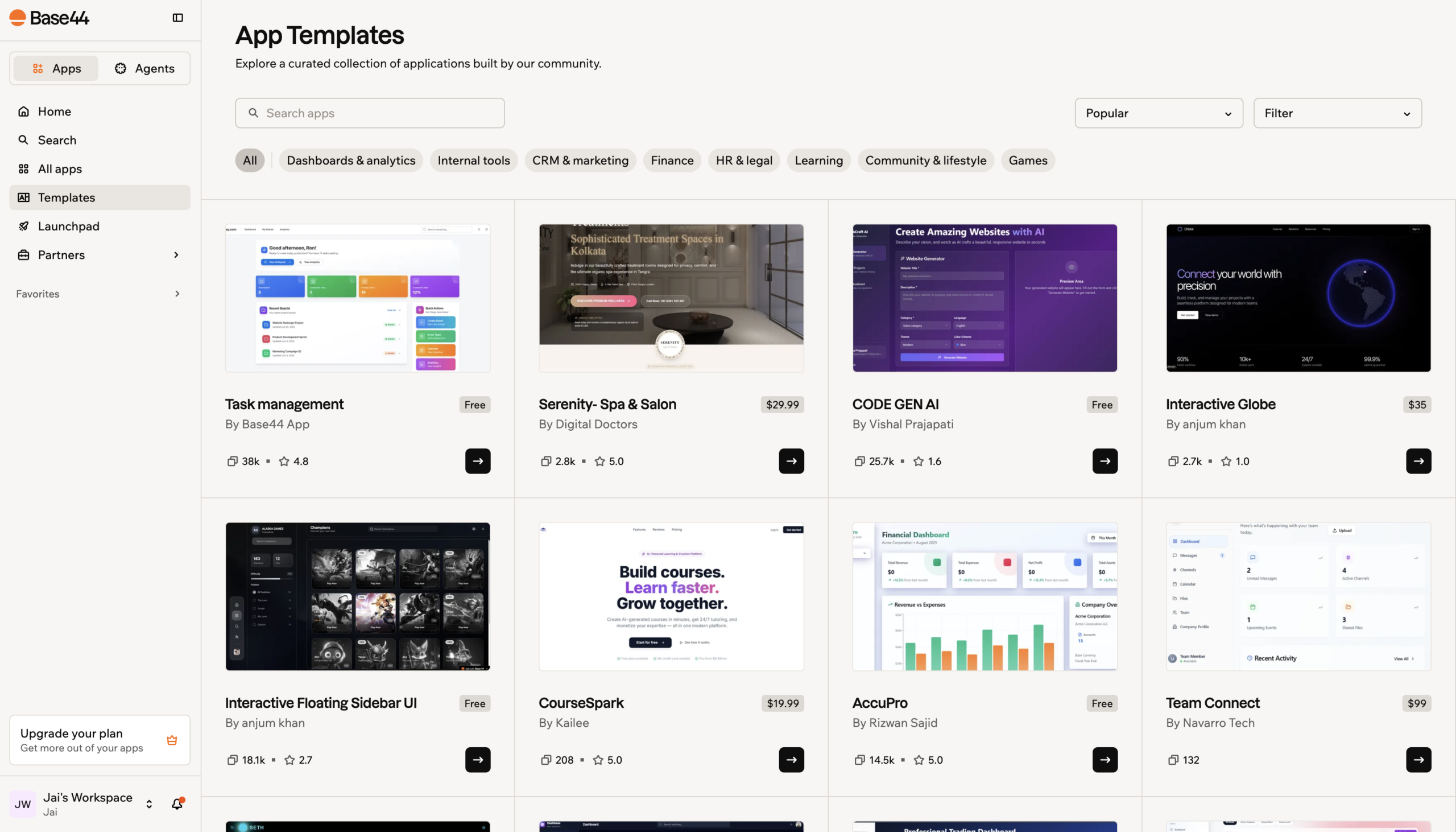
Task: Open CODE GEN AI preview thumbnail
Action: (x=985, y=298)
